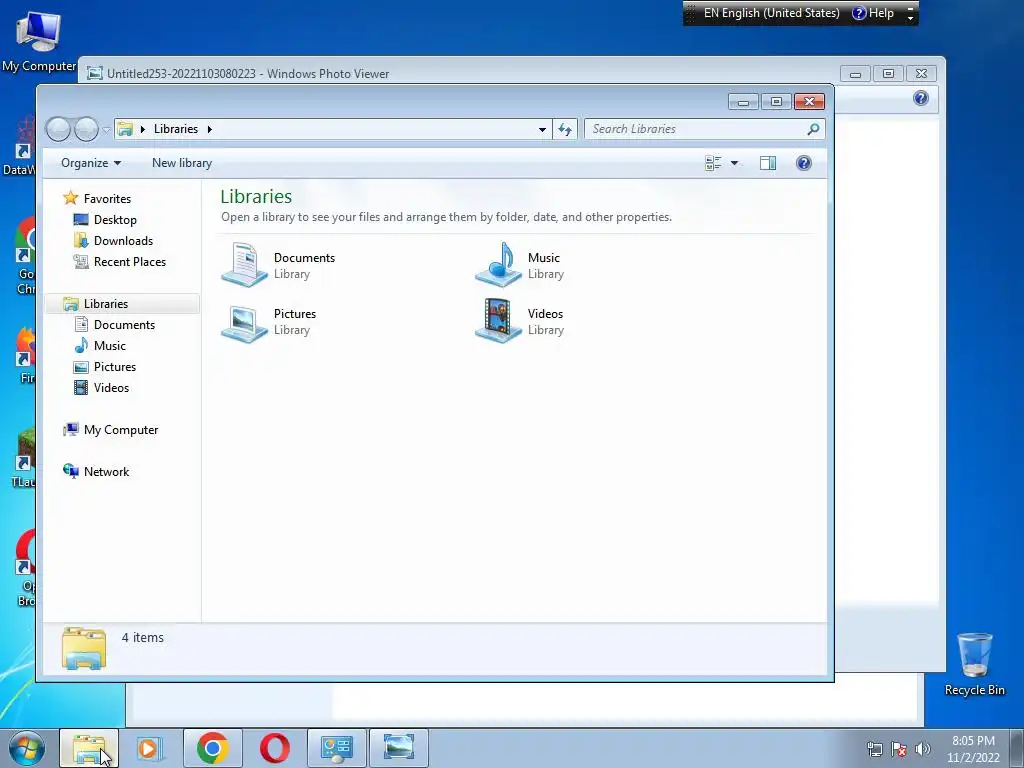Click the Forward navigation button
Viewport: 1024px width, 768px height.
point(86,129)
